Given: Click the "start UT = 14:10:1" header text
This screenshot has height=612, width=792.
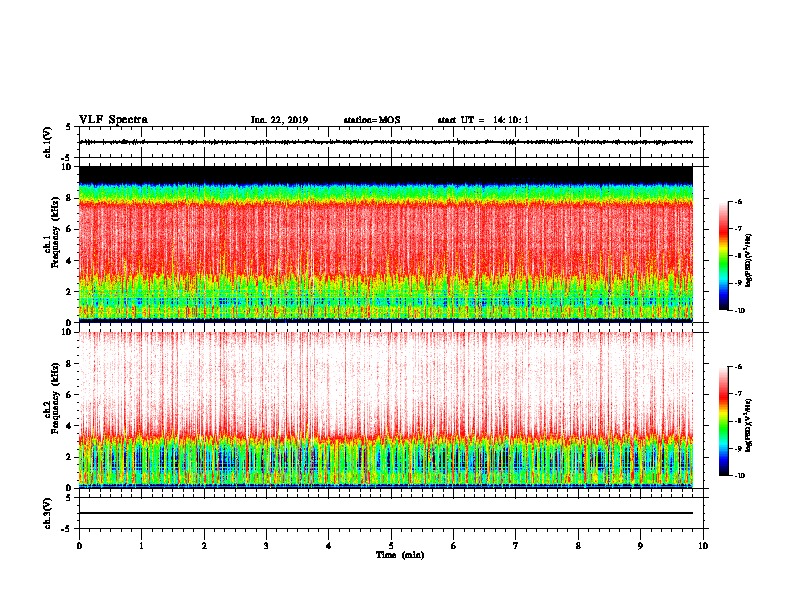Looking at the screenshot, I should [x=483, y=120].
